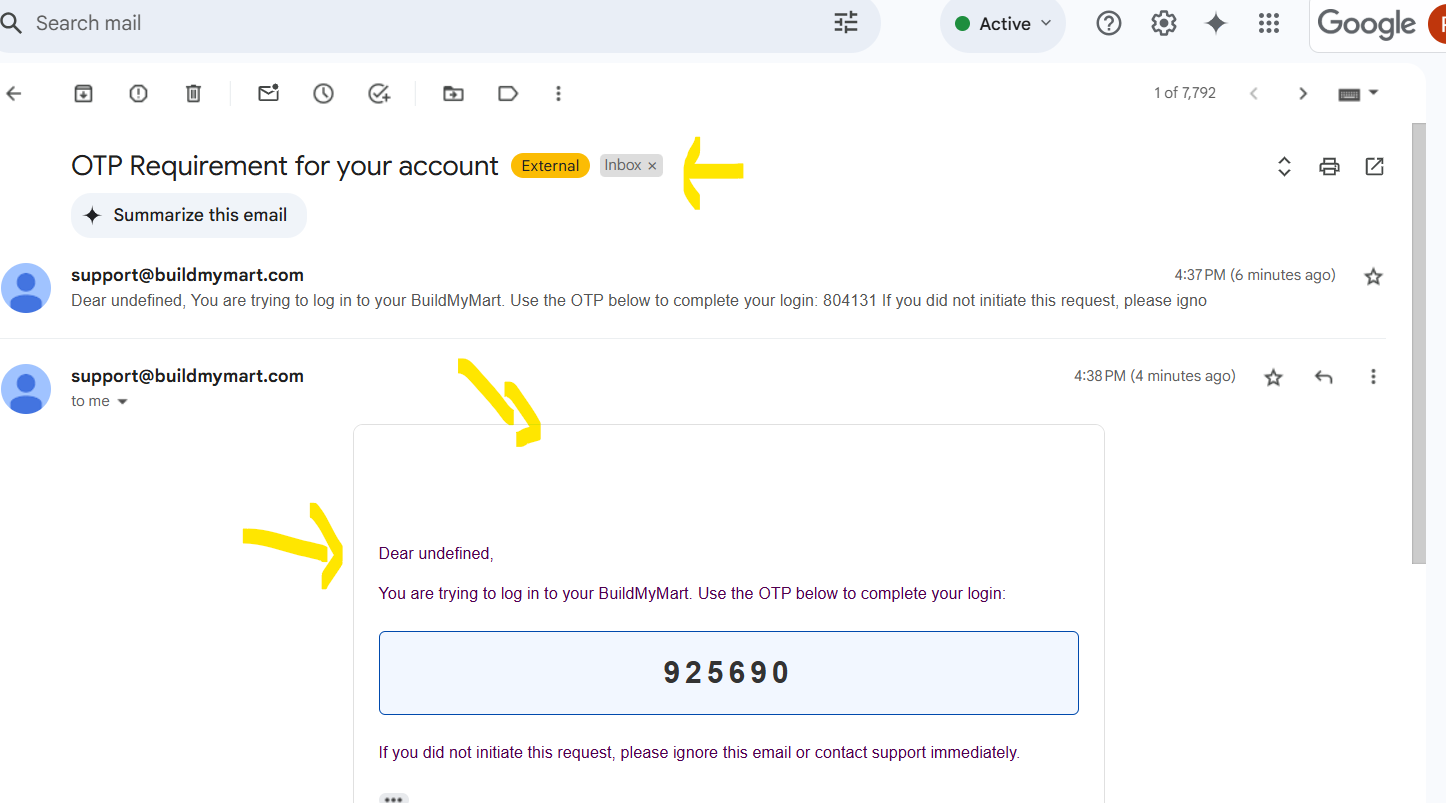Star the 4:38 PM message
Viewport: 1446px width, 803px height.
coord(1273,377)
